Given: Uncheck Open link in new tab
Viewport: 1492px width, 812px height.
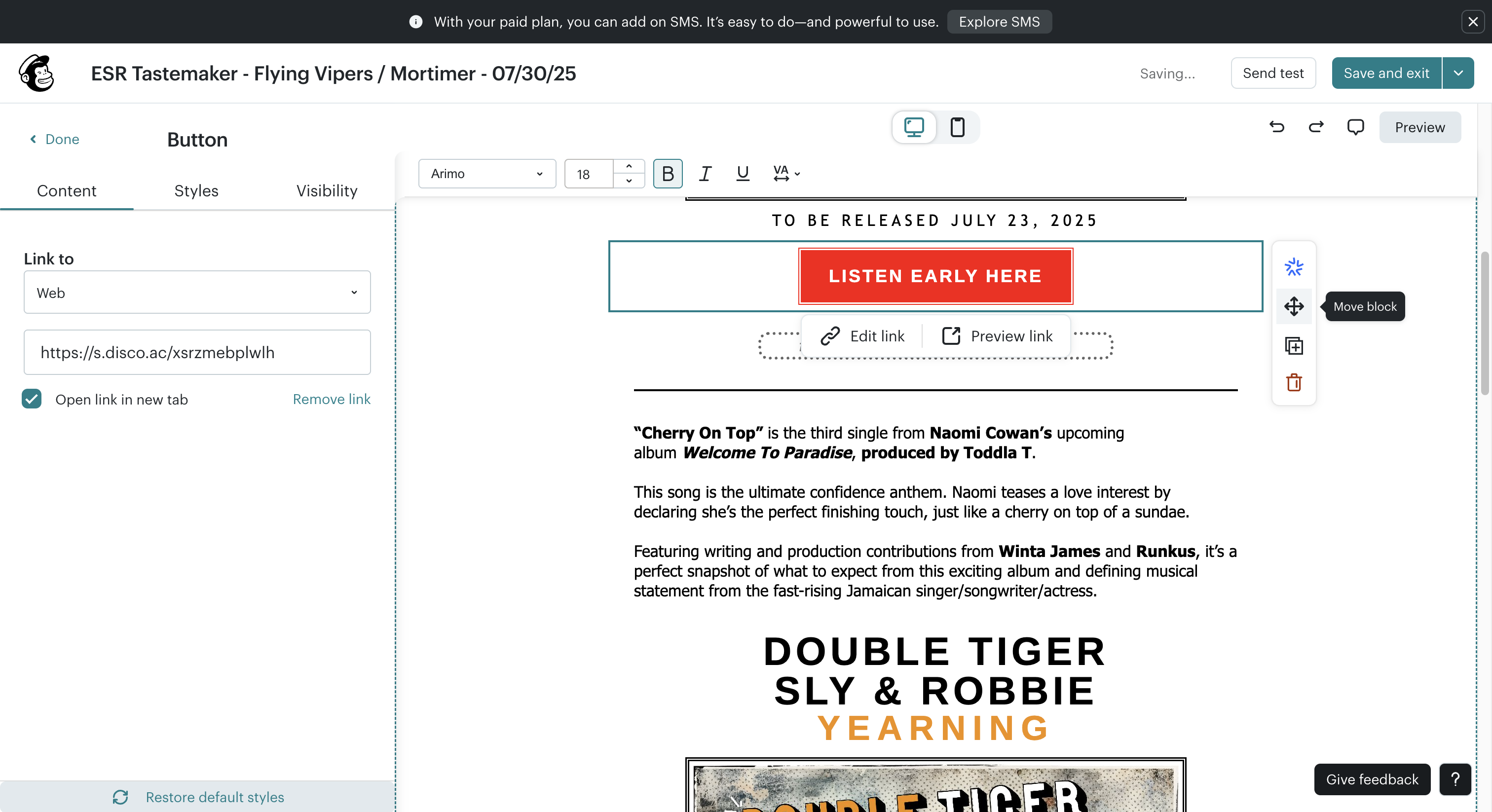Looking at the screenshot, I should (x=31, y=399).
